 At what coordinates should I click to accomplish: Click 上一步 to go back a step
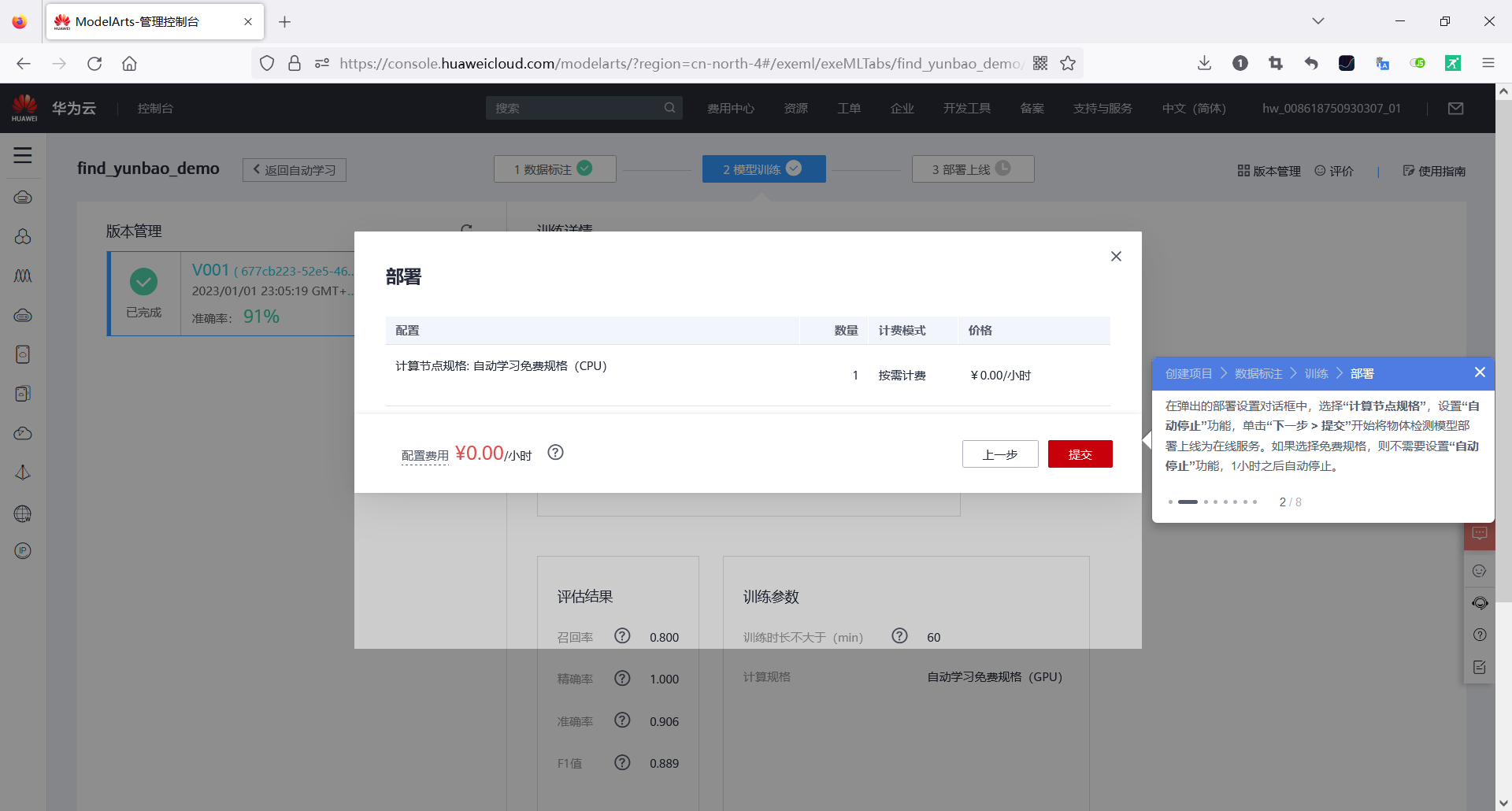pyautogui.click(x=1000, y=454)
